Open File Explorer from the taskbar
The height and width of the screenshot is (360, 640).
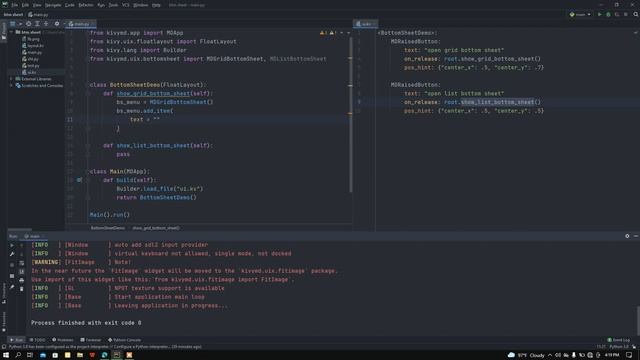(x=80, y=355)
